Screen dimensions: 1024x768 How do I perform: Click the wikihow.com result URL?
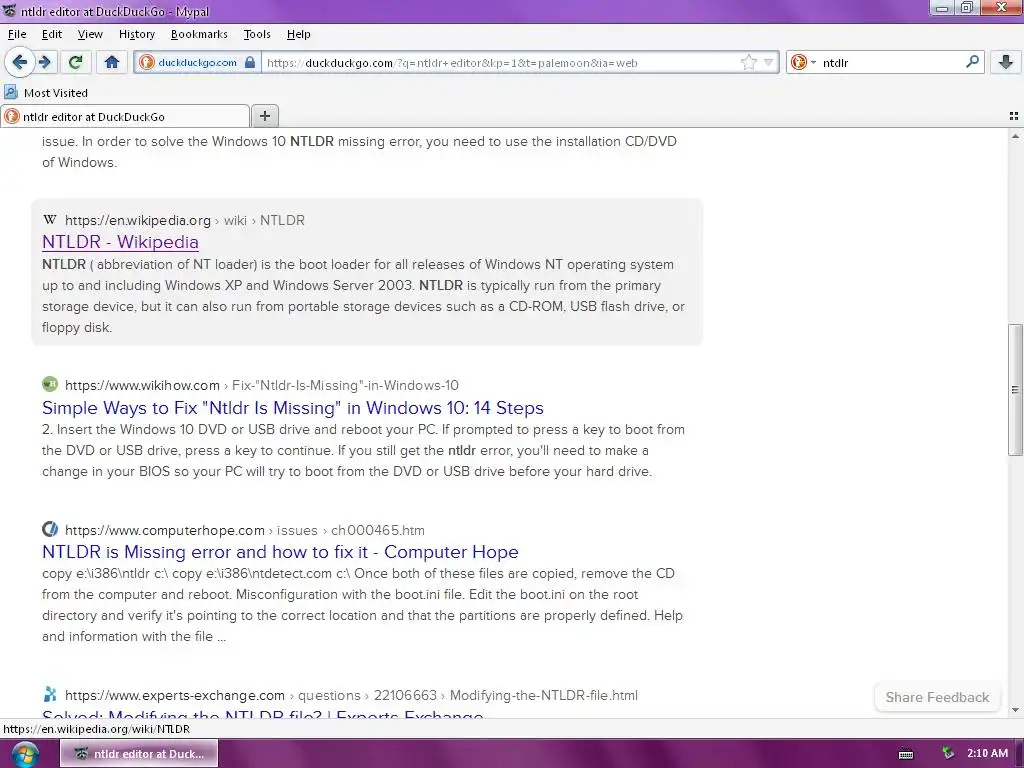[261, 385]
